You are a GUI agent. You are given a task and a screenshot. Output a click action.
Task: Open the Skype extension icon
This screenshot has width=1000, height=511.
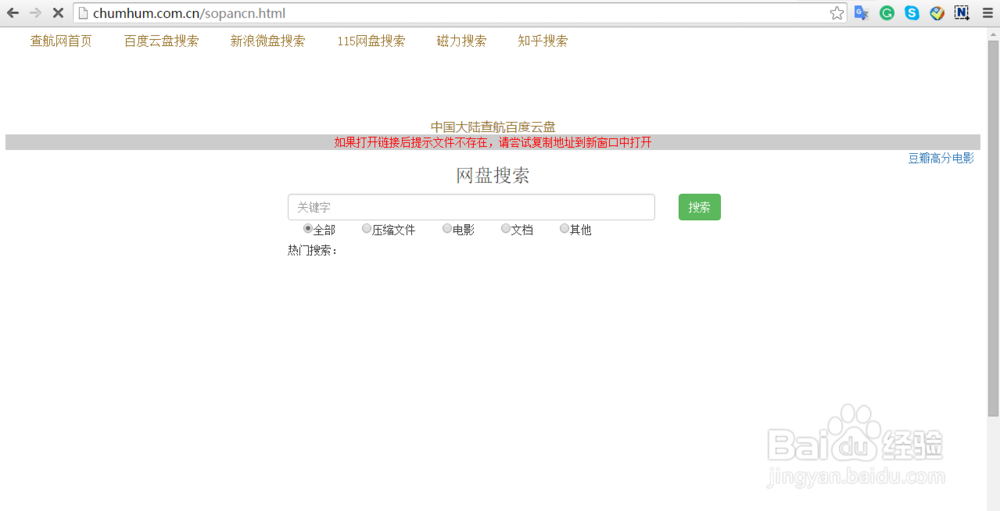click(x=912, y=13)
